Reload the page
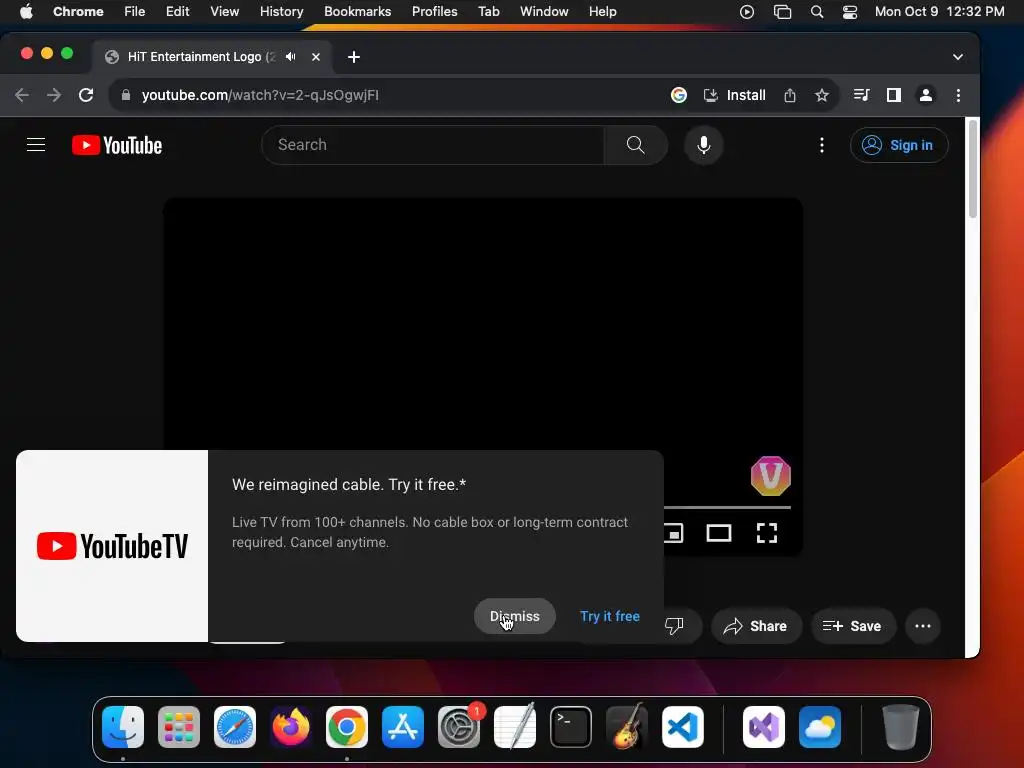Screen dimensions: 1024x768 click(86, 95)
